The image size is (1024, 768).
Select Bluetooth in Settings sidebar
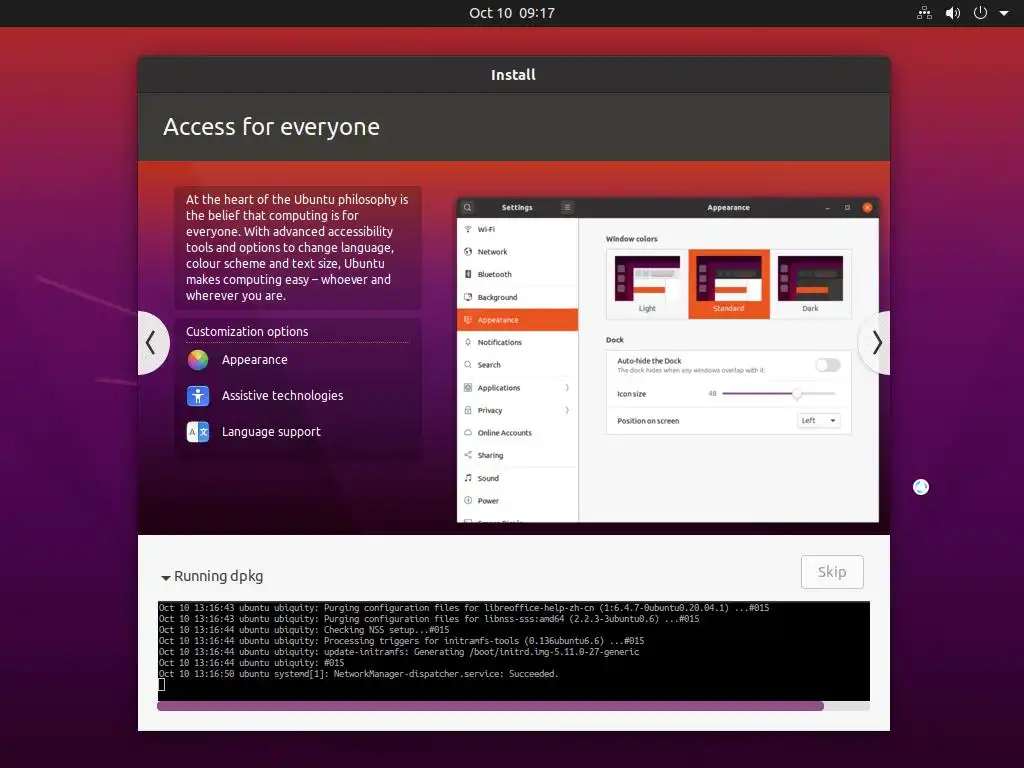517,274
